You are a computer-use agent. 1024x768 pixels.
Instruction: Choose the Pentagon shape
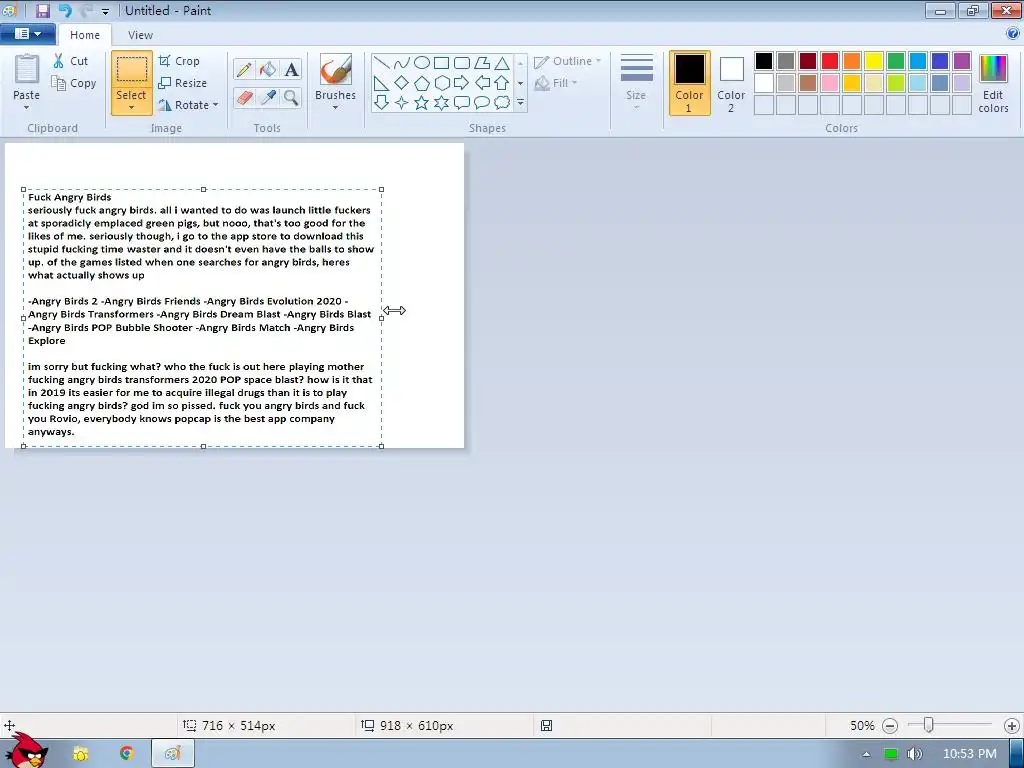pyautogui.click(x=422, y=83)
